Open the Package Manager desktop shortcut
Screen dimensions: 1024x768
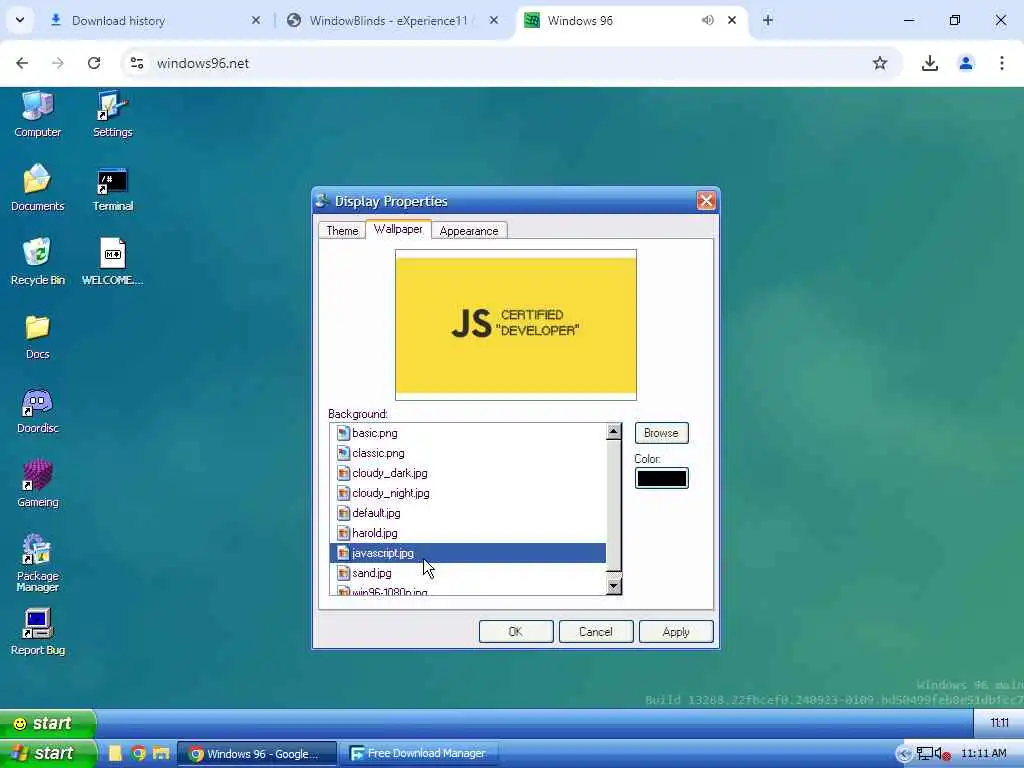(x=37, y=563)
